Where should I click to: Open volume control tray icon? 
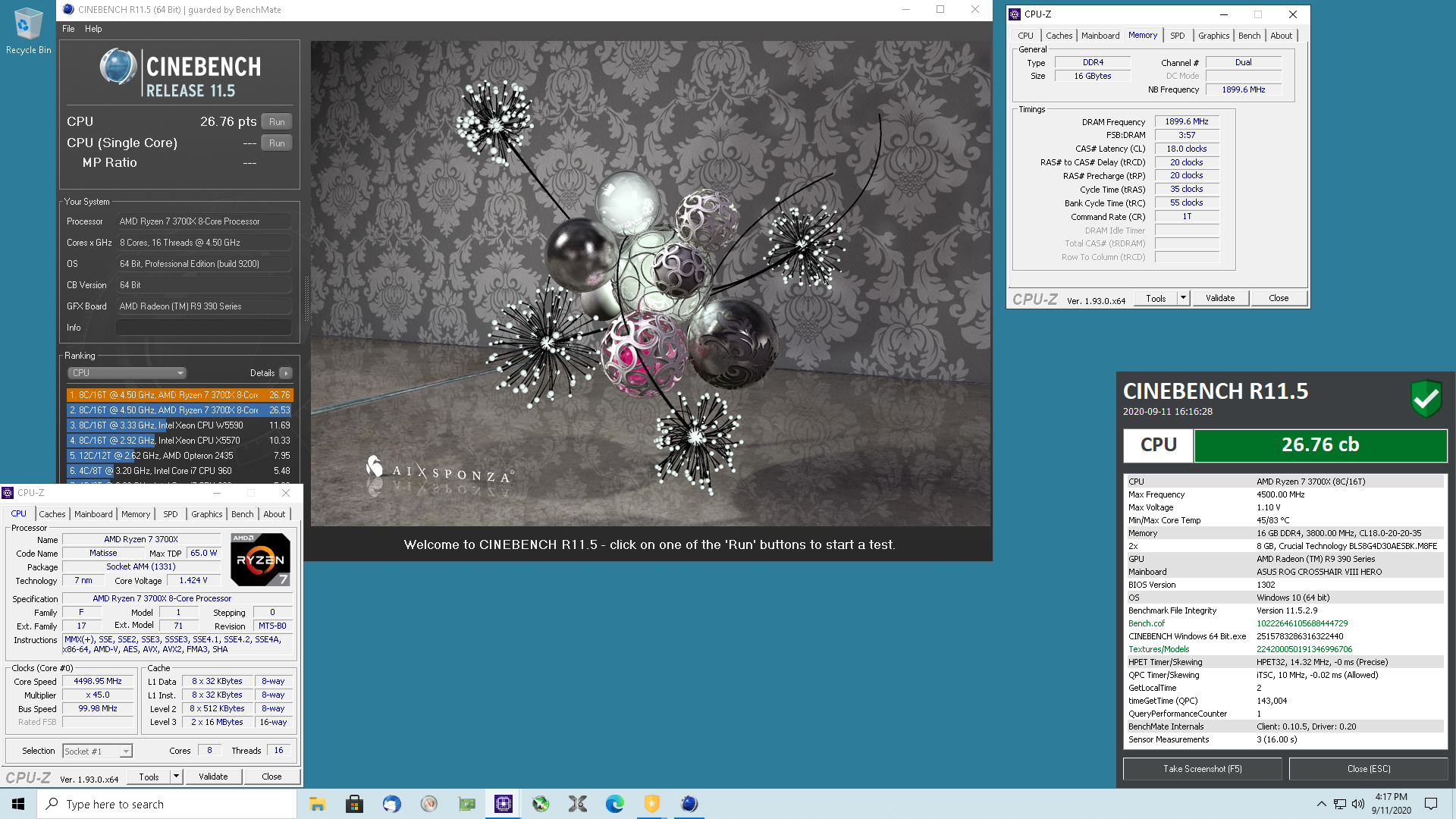click(1358, 804)
